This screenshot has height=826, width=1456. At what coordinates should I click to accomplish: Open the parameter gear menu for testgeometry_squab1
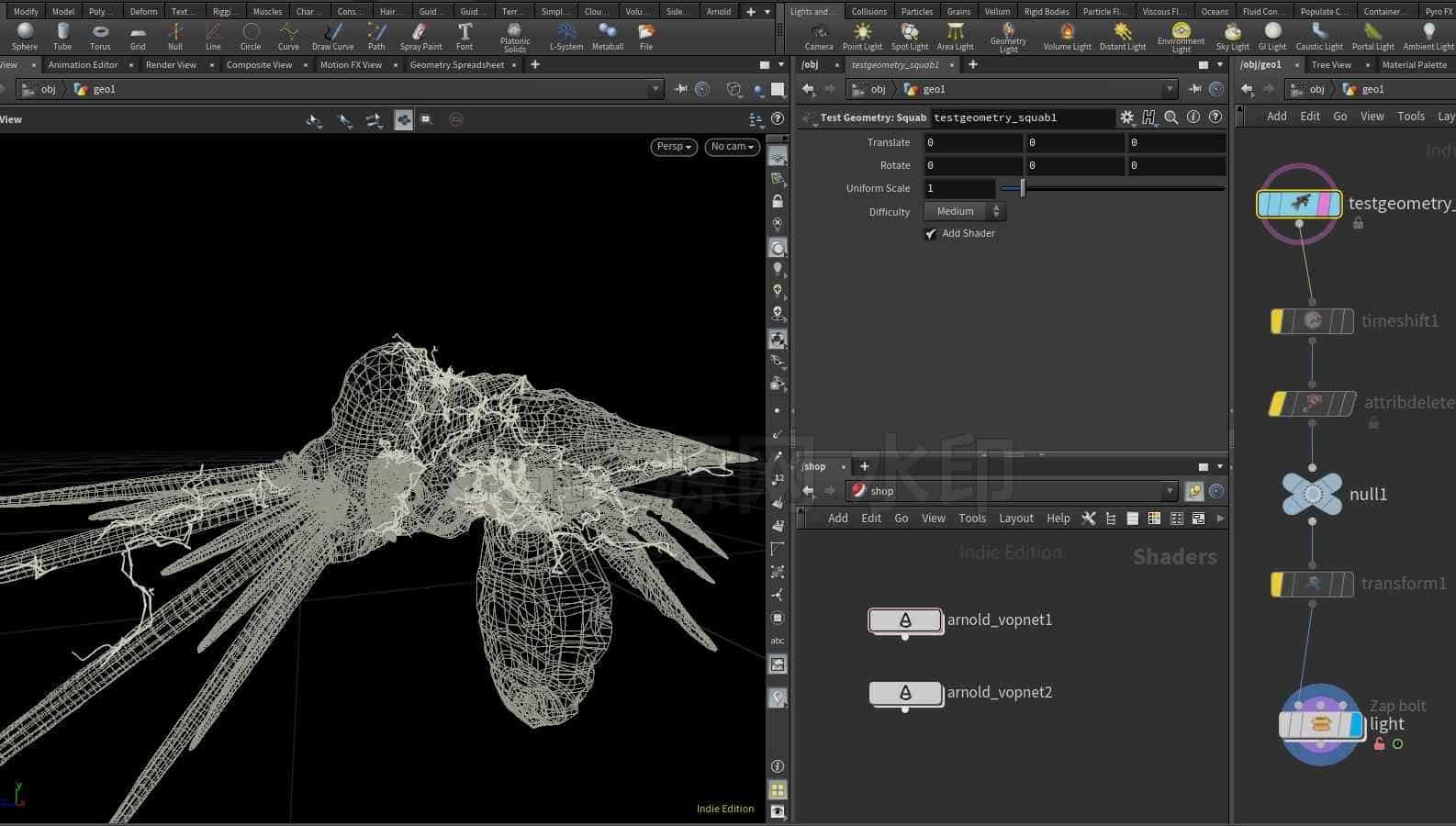pos(1127,117)
